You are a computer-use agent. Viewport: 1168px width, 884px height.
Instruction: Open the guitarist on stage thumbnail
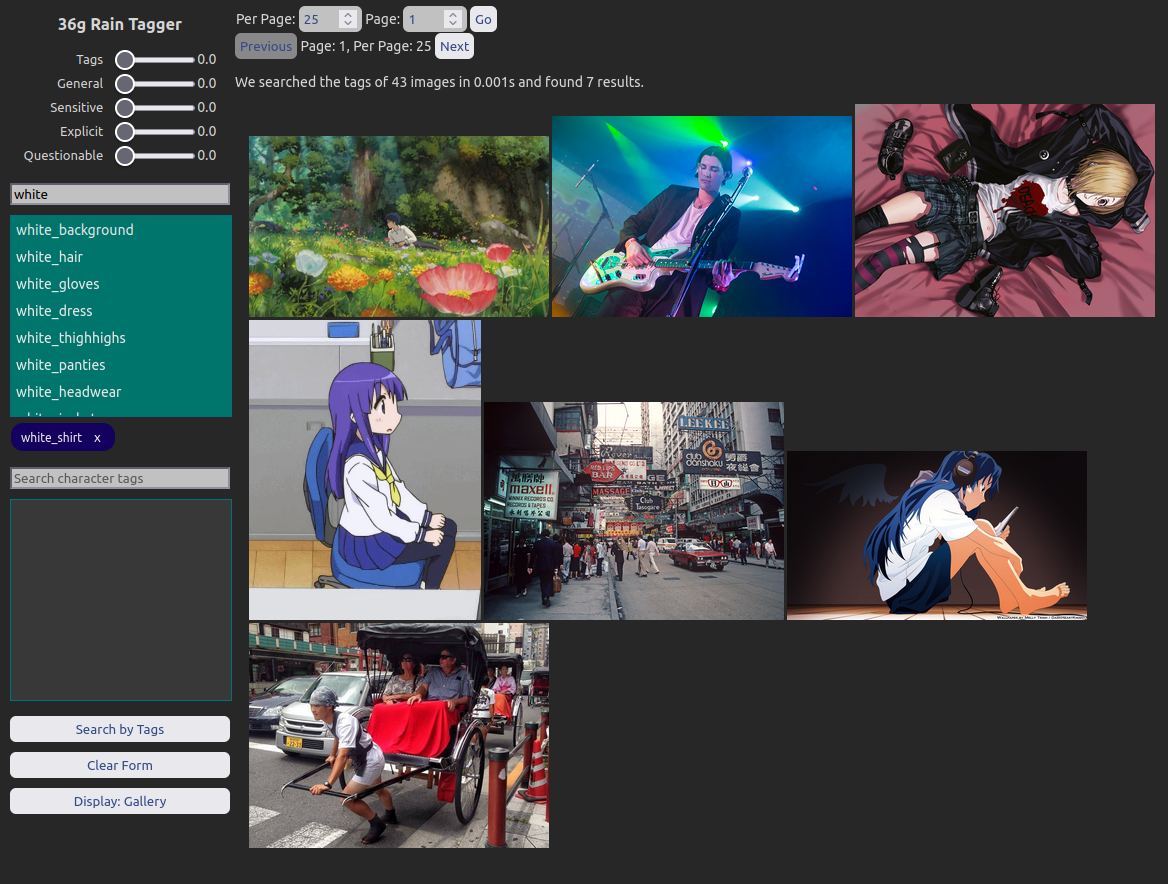pyautogui.click(x=702, y=217)
